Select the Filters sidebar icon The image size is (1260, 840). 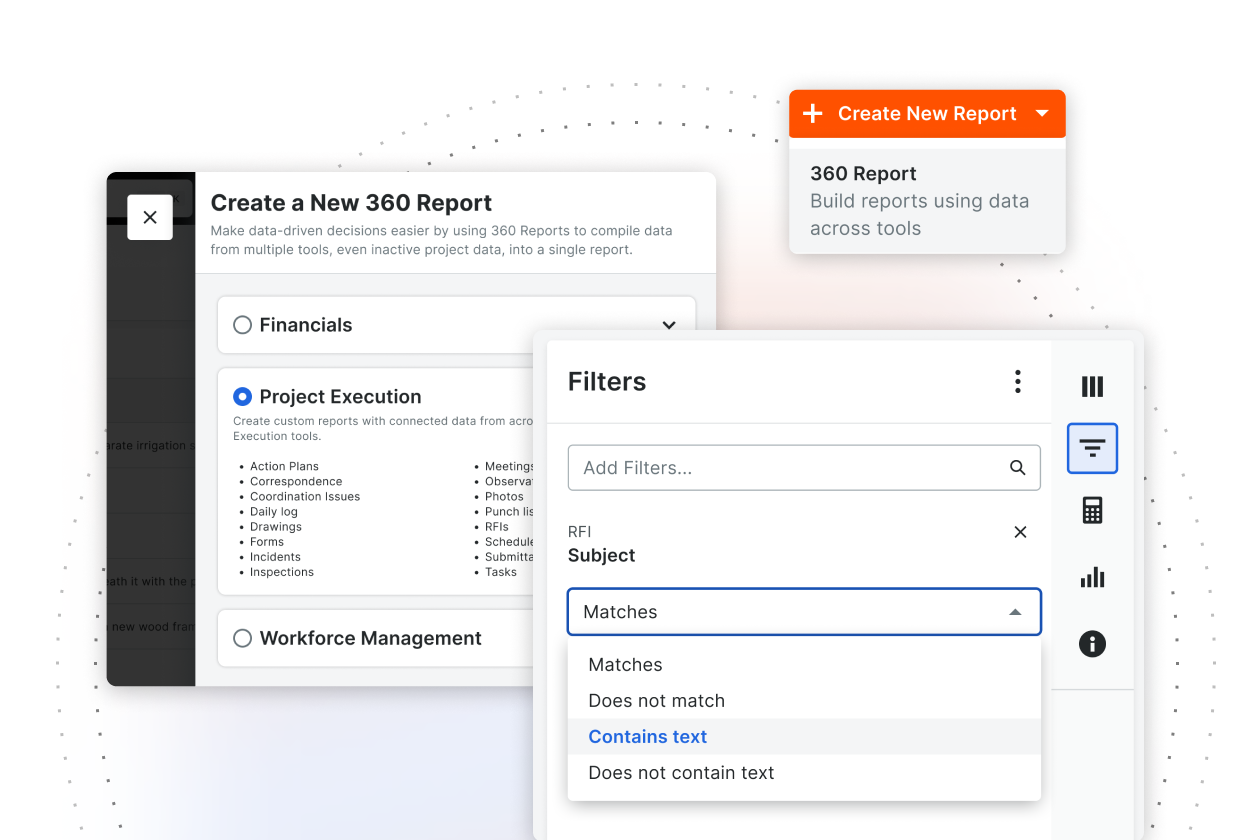click(x=1092, y=448)
